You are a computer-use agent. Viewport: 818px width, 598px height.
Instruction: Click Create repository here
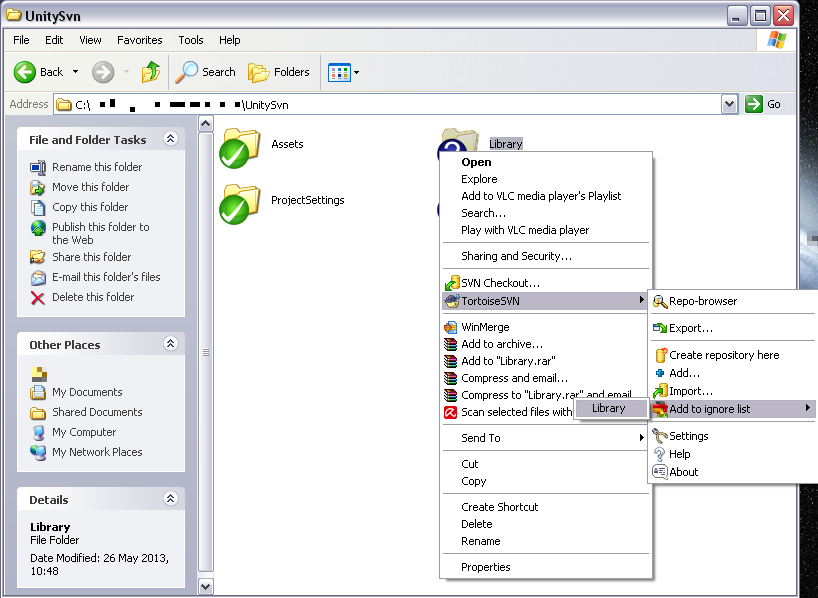tap(716, 354)
